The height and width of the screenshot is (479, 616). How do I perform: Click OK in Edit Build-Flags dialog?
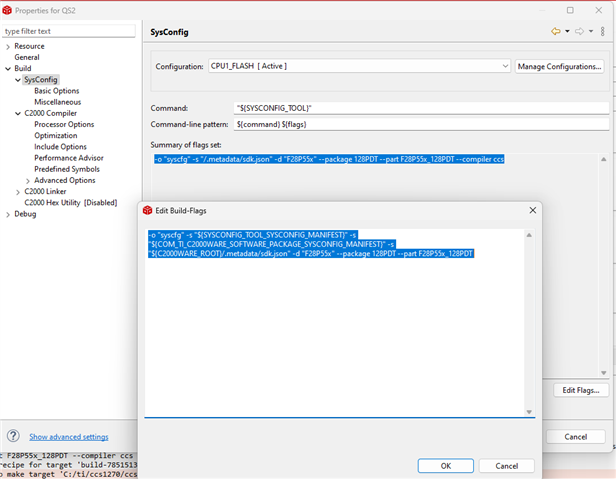446,466
